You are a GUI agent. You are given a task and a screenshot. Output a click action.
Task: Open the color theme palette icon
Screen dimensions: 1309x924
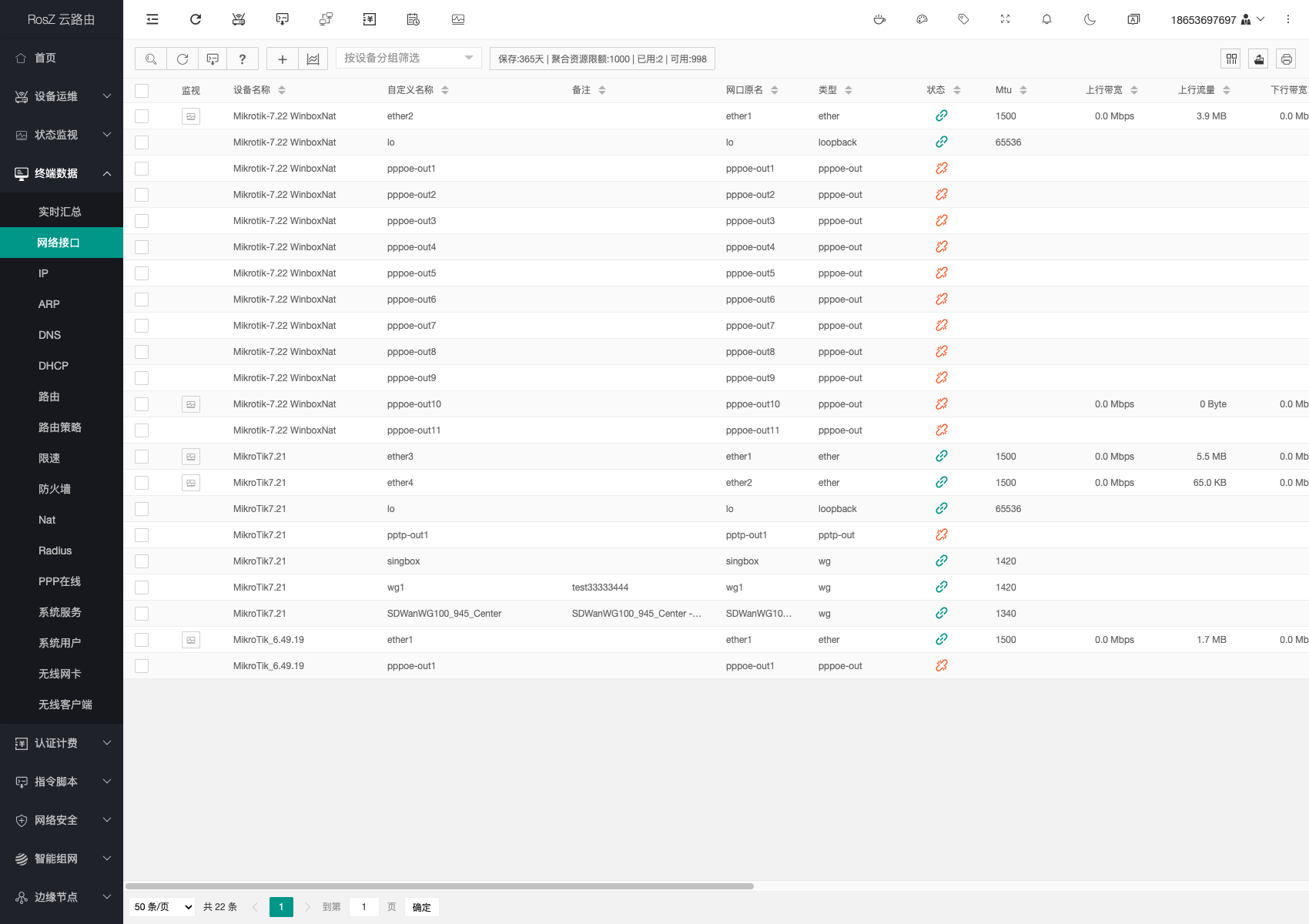pos(922,19)
